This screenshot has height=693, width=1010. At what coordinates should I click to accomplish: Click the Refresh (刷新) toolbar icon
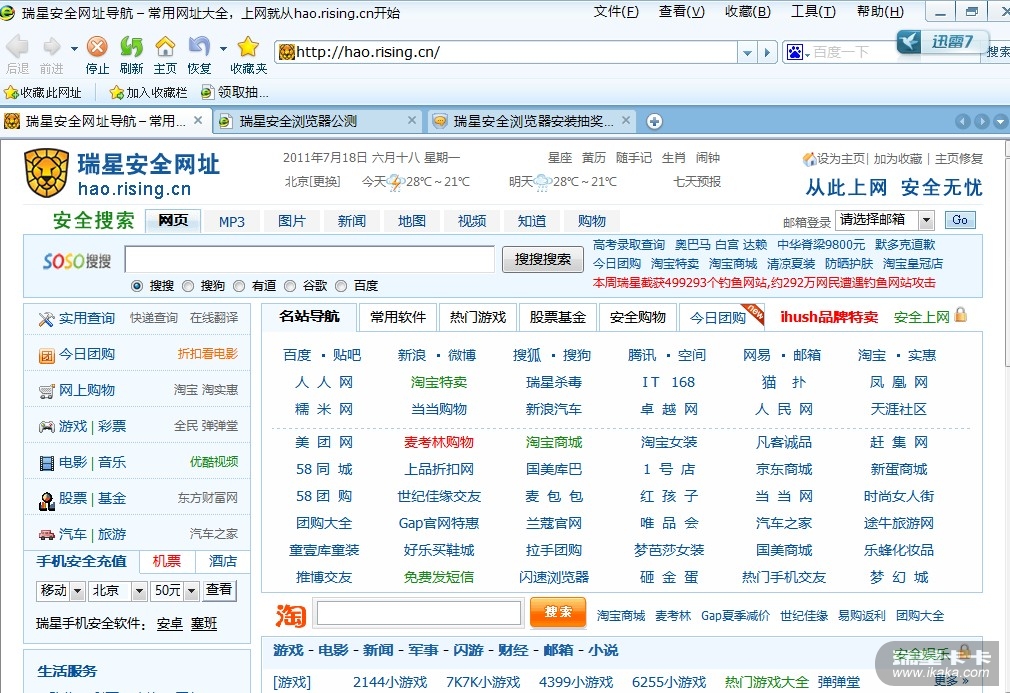tap(131, 47)
